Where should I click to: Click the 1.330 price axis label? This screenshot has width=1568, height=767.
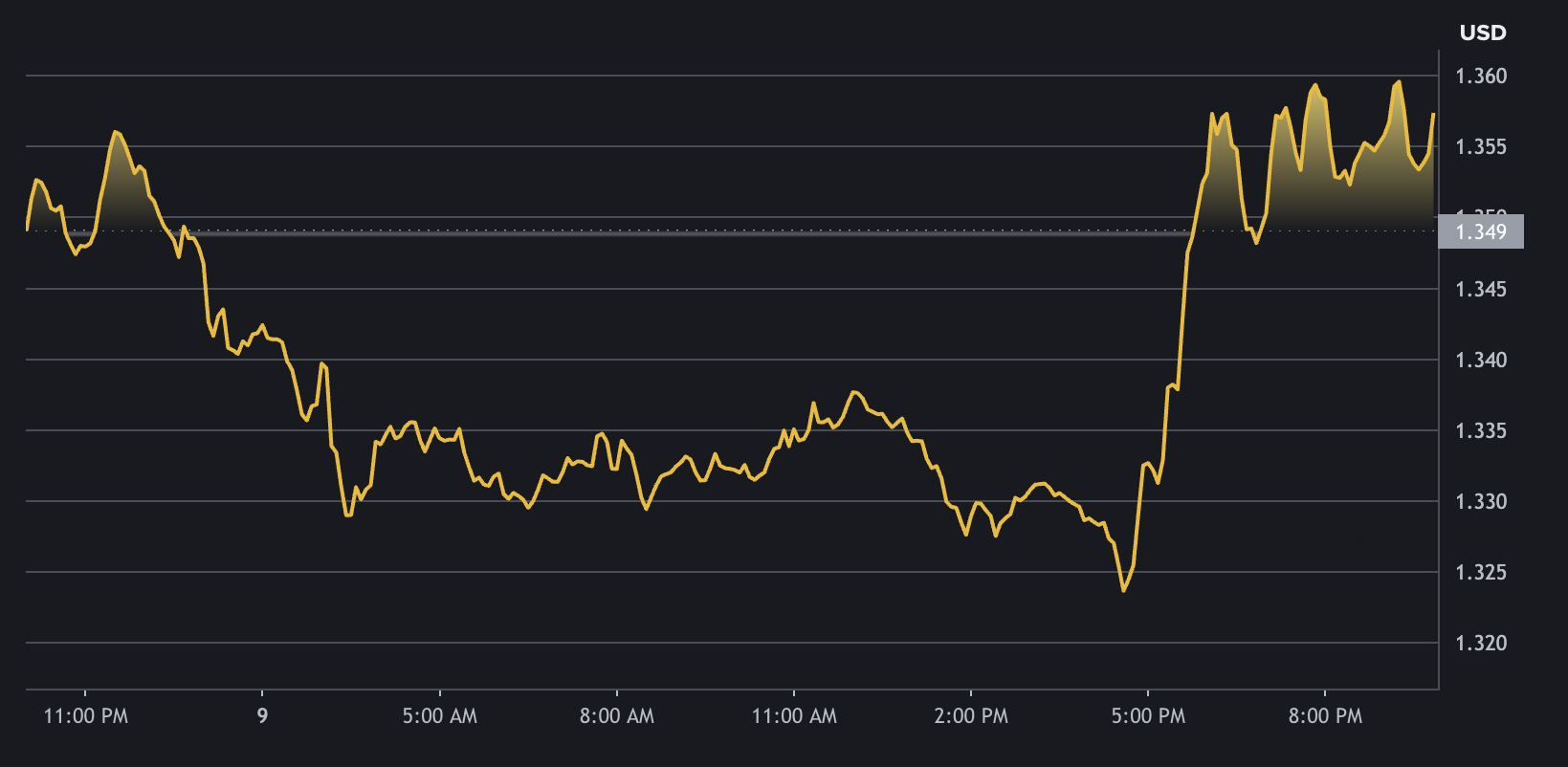(1480, 501)
